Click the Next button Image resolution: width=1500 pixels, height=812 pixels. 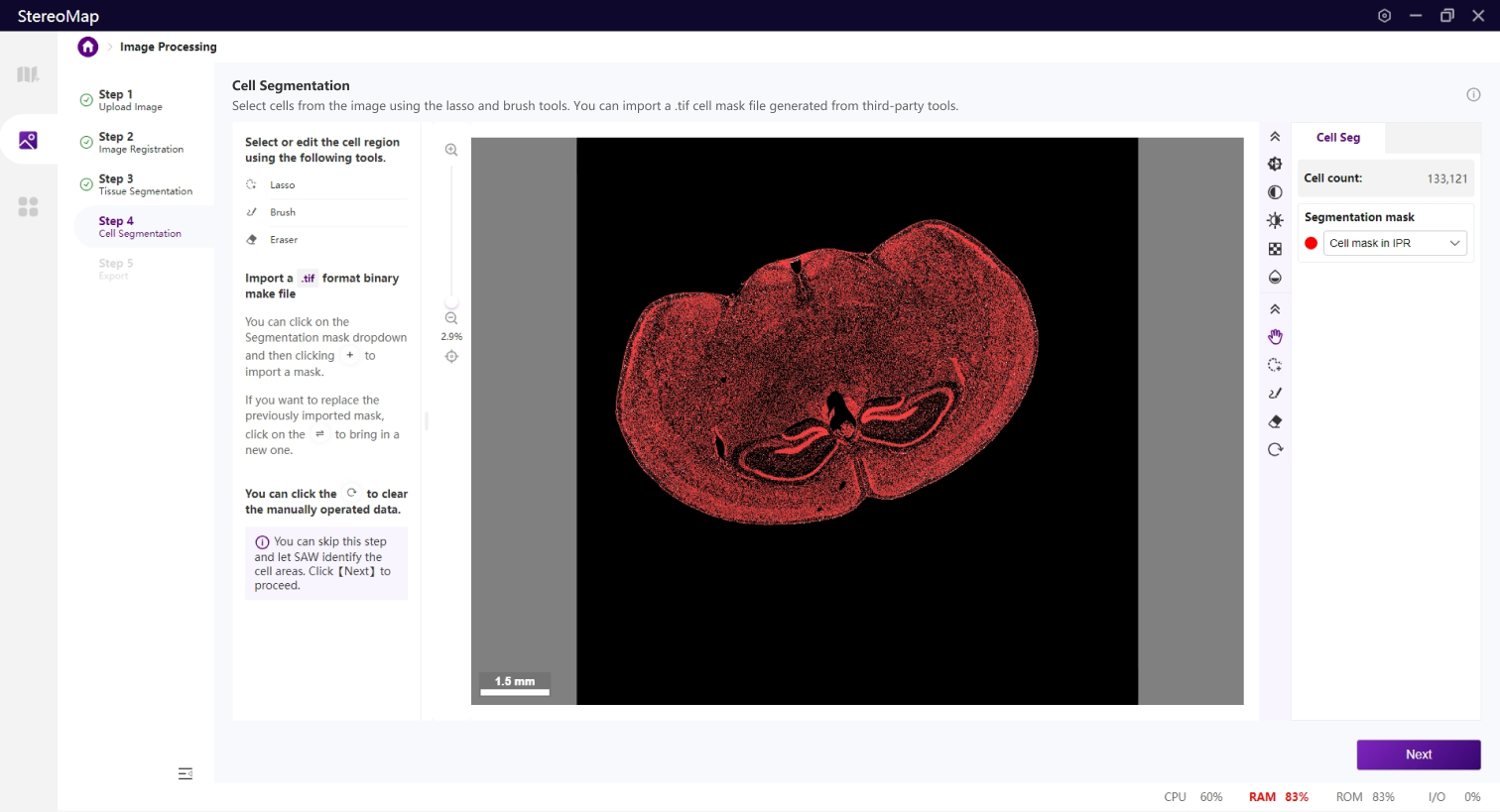[x=1418, y=754]
